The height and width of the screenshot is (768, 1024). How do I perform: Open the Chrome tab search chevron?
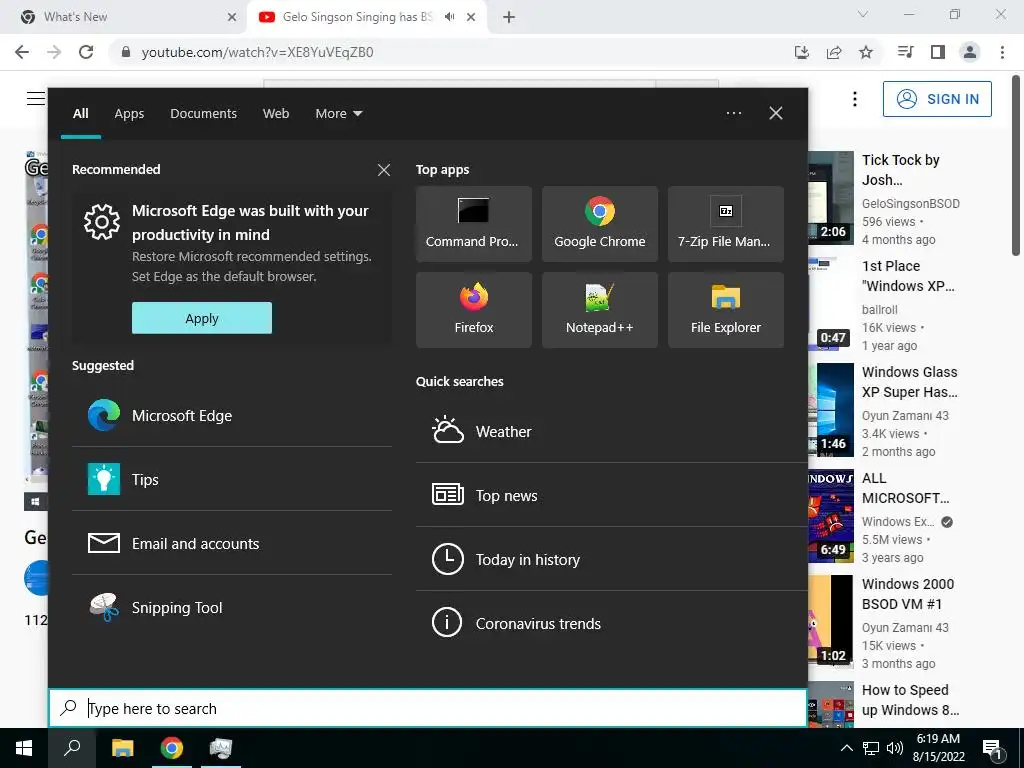863,14
